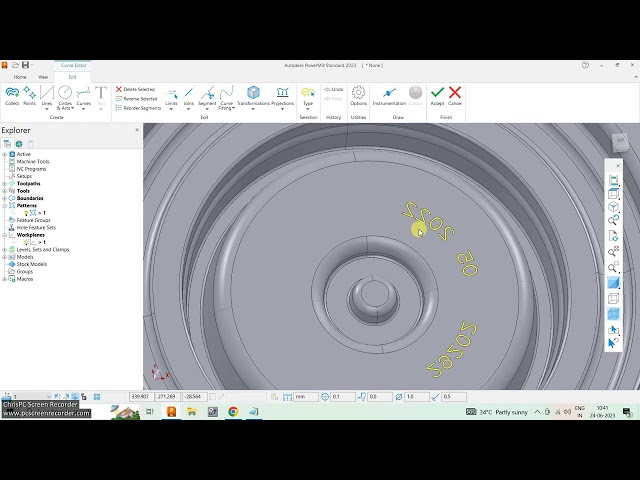The width and height of the screenshot is (640, 480).
Task: Select the wireframe view button
Action: pyautogui.click(x=613, y=298)
